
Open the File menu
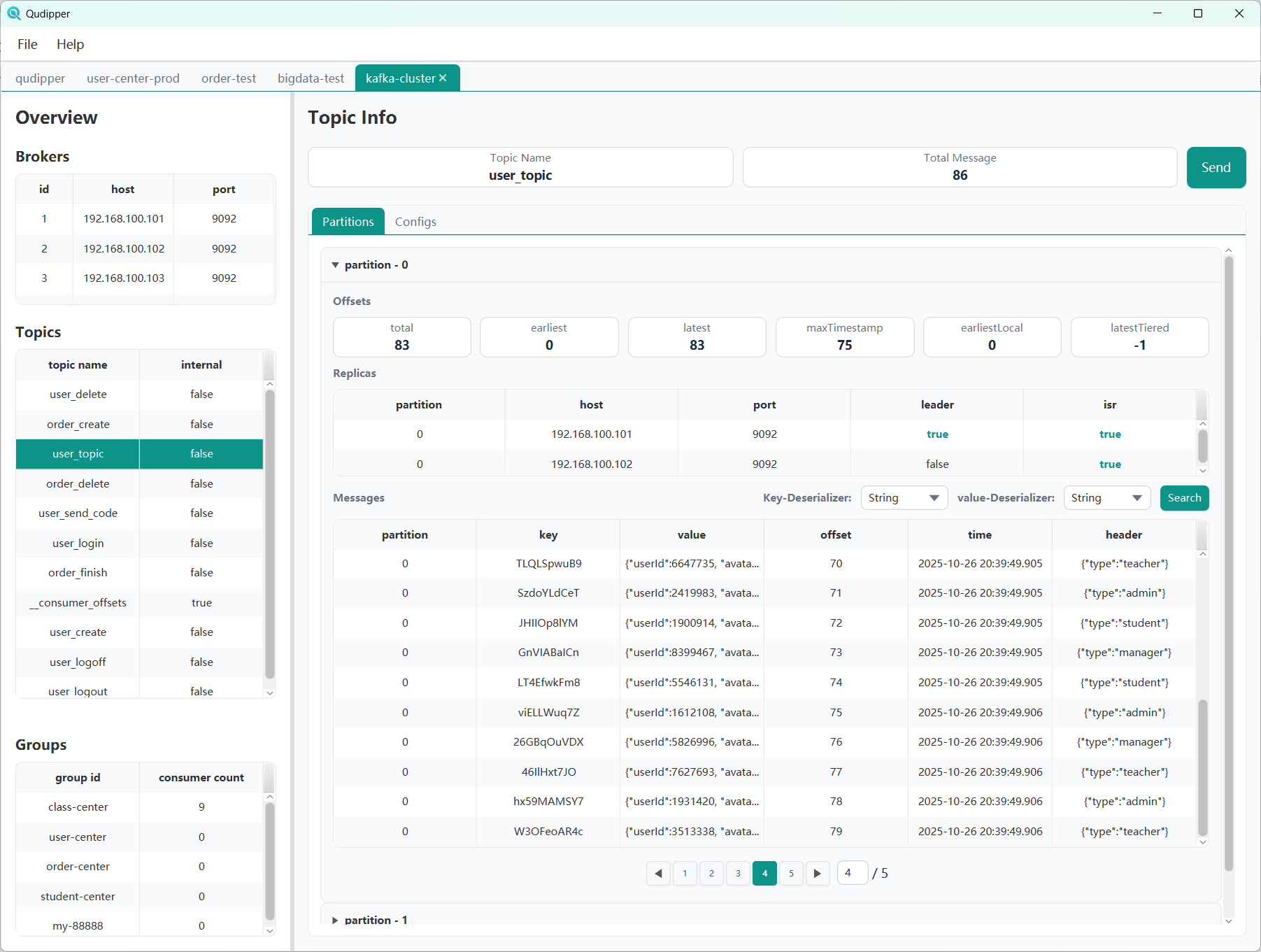[x=27, y=44]
